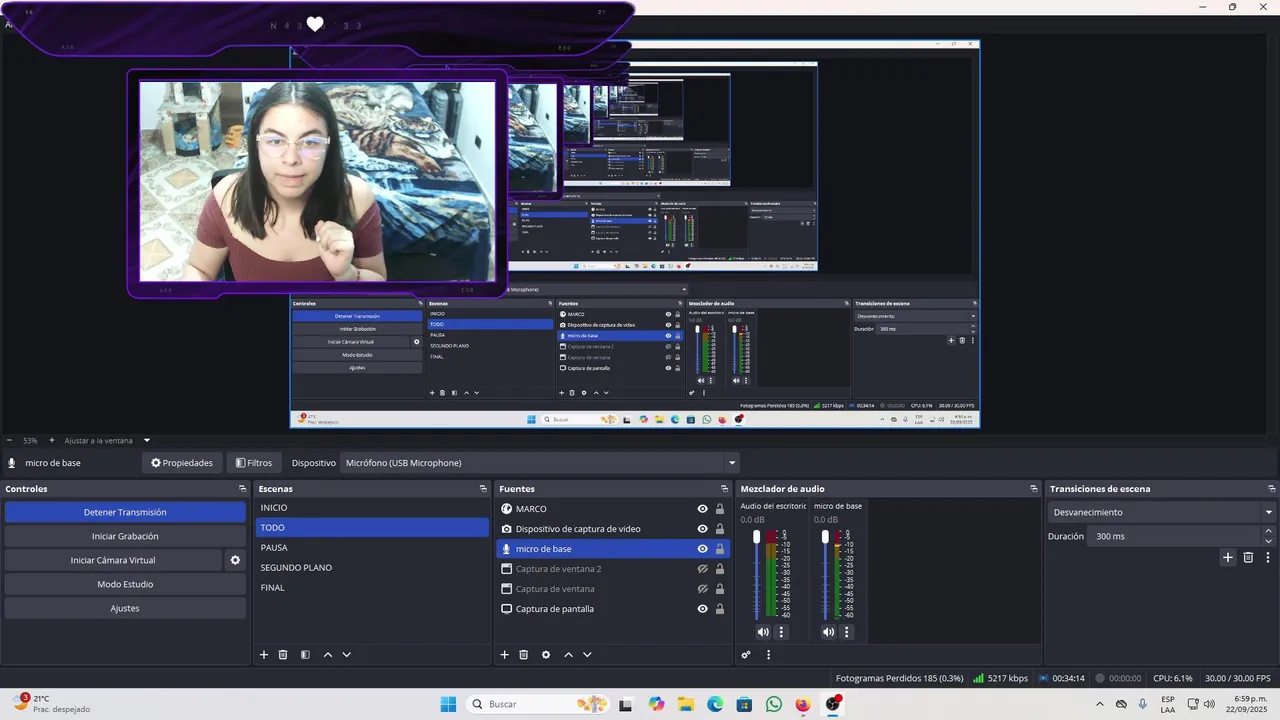Move source up in Fuentes panel
This screenshot has height=720, width=1280.
click(568, 655)
